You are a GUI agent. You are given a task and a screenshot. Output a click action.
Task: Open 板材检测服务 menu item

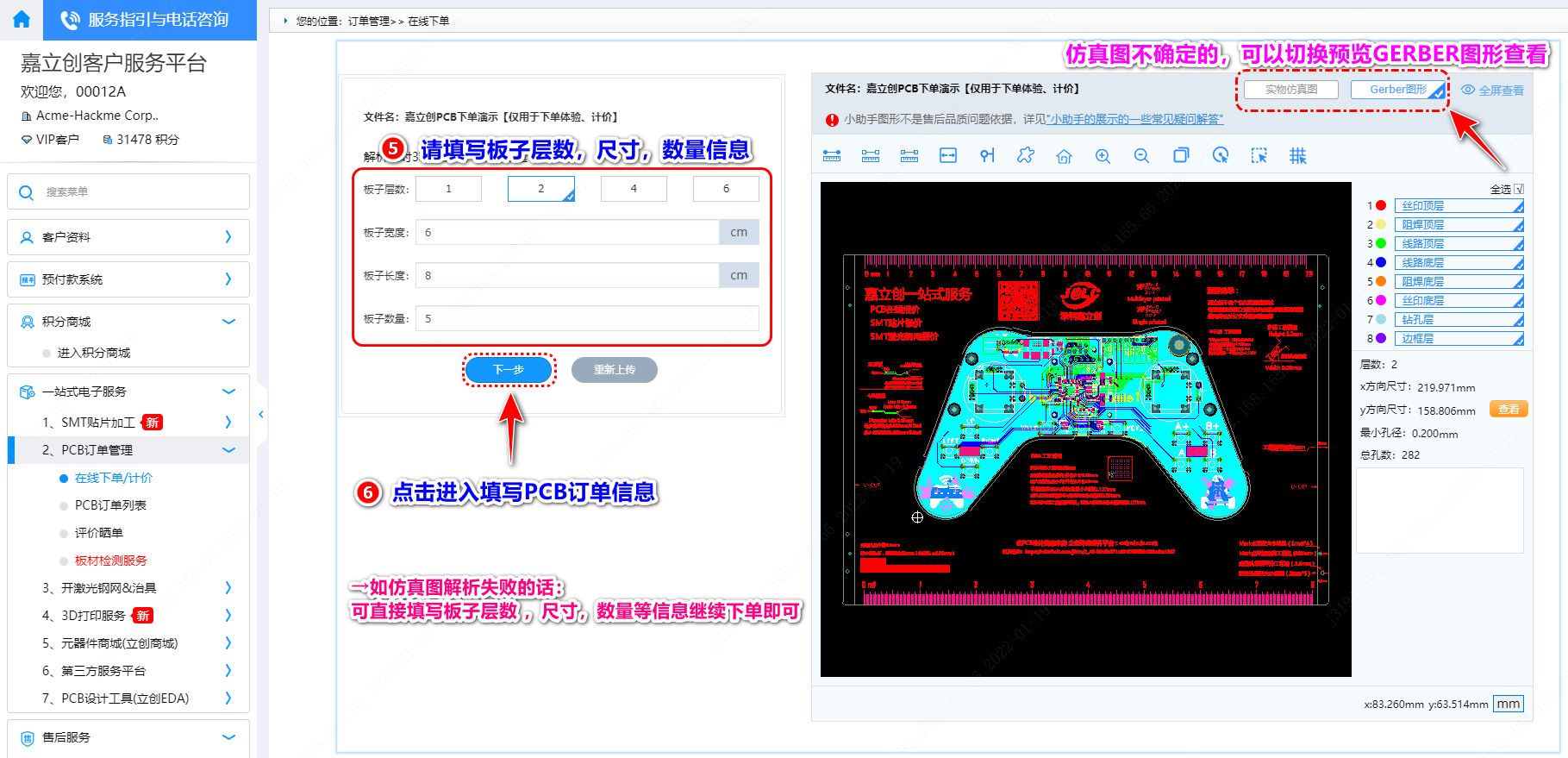[x=111, y=561]
